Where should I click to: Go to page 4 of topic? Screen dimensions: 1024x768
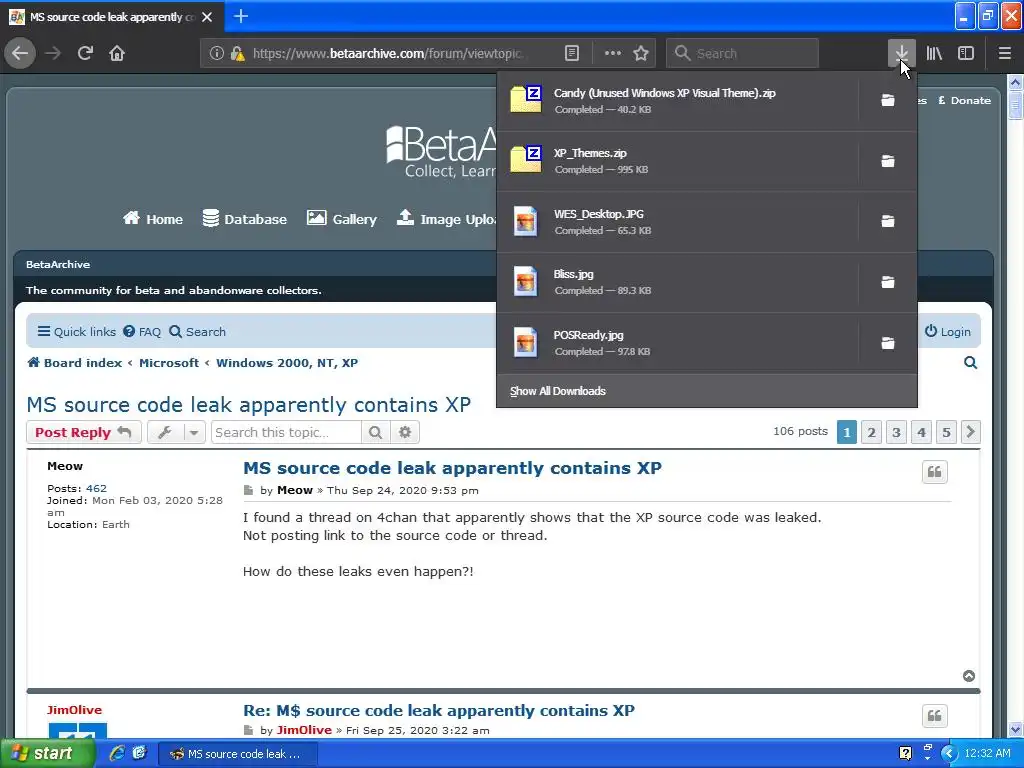click(921, 432)
